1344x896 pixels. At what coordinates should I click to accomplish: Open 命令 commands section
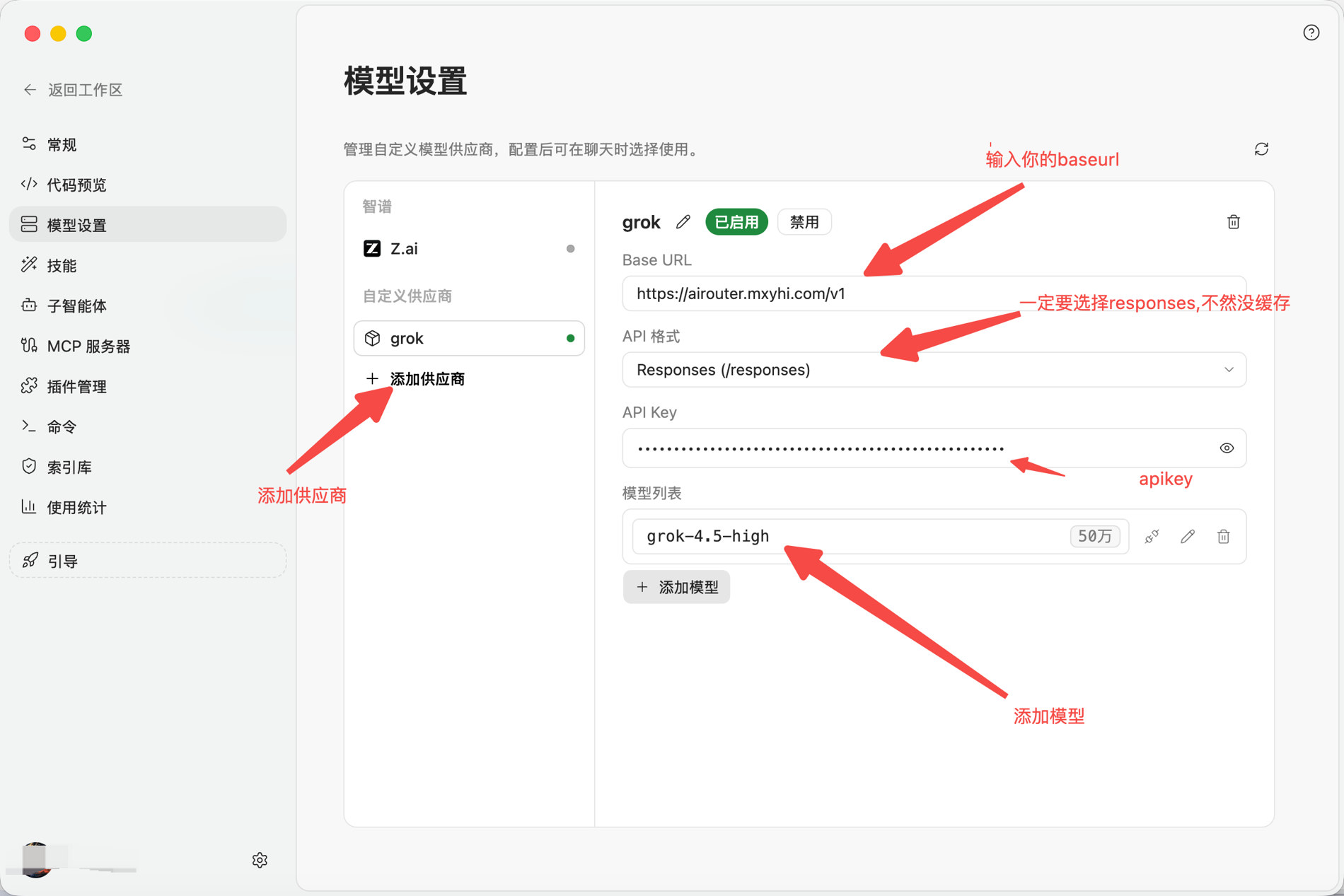coord(147,426)
